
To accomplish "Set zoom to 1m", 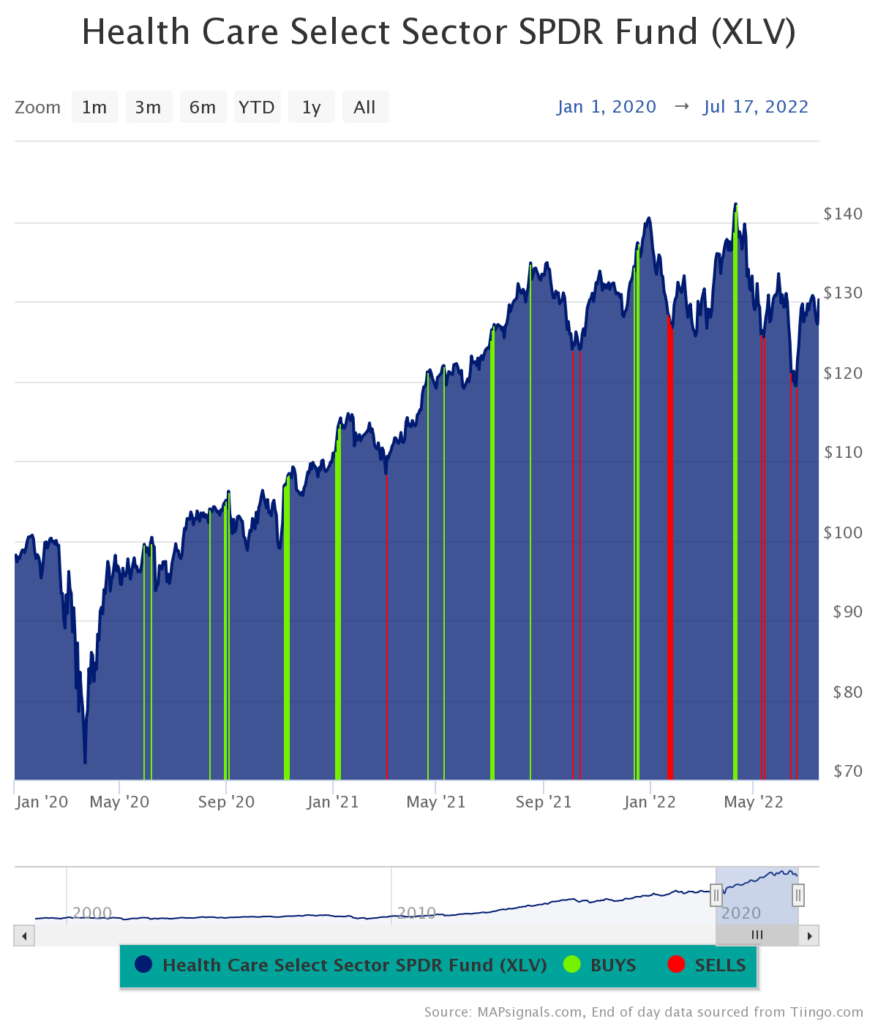I will pyautogui.click(x=94, y=107).
